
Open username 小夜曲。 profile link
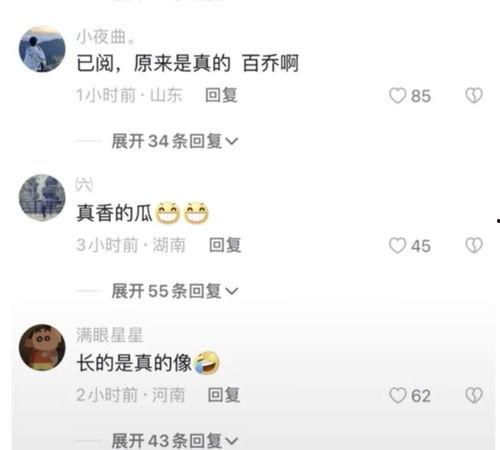[105, 36]
